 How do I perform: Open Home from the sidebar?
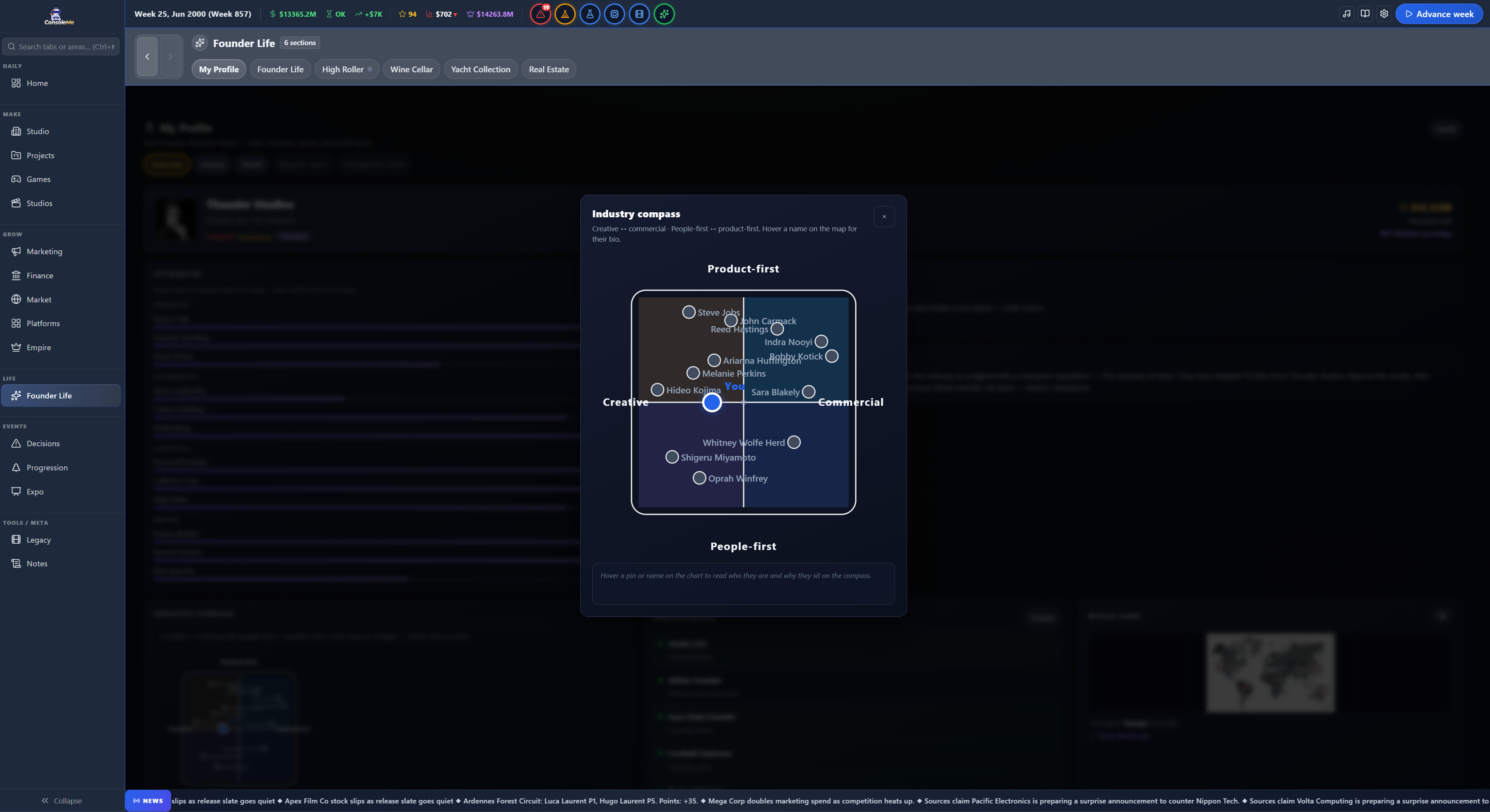(61, 83)
